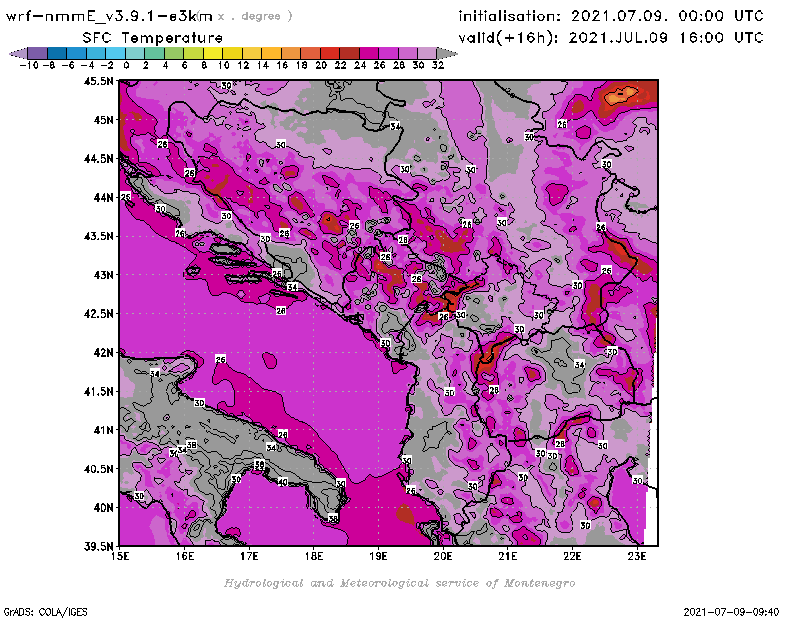Click the dark blue swatch between -8 and -6

pos(57,53)
